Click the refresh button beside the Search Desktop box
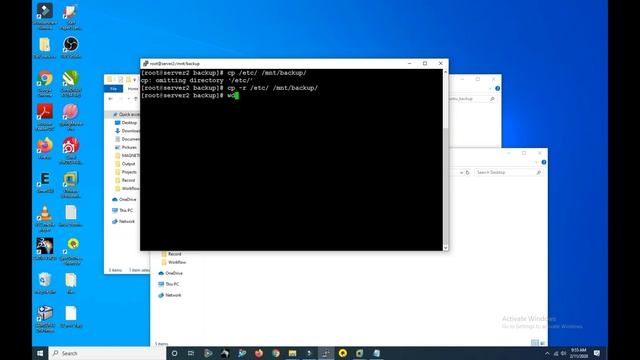This screenshot has height=360, width=640. tap(468, 173)
